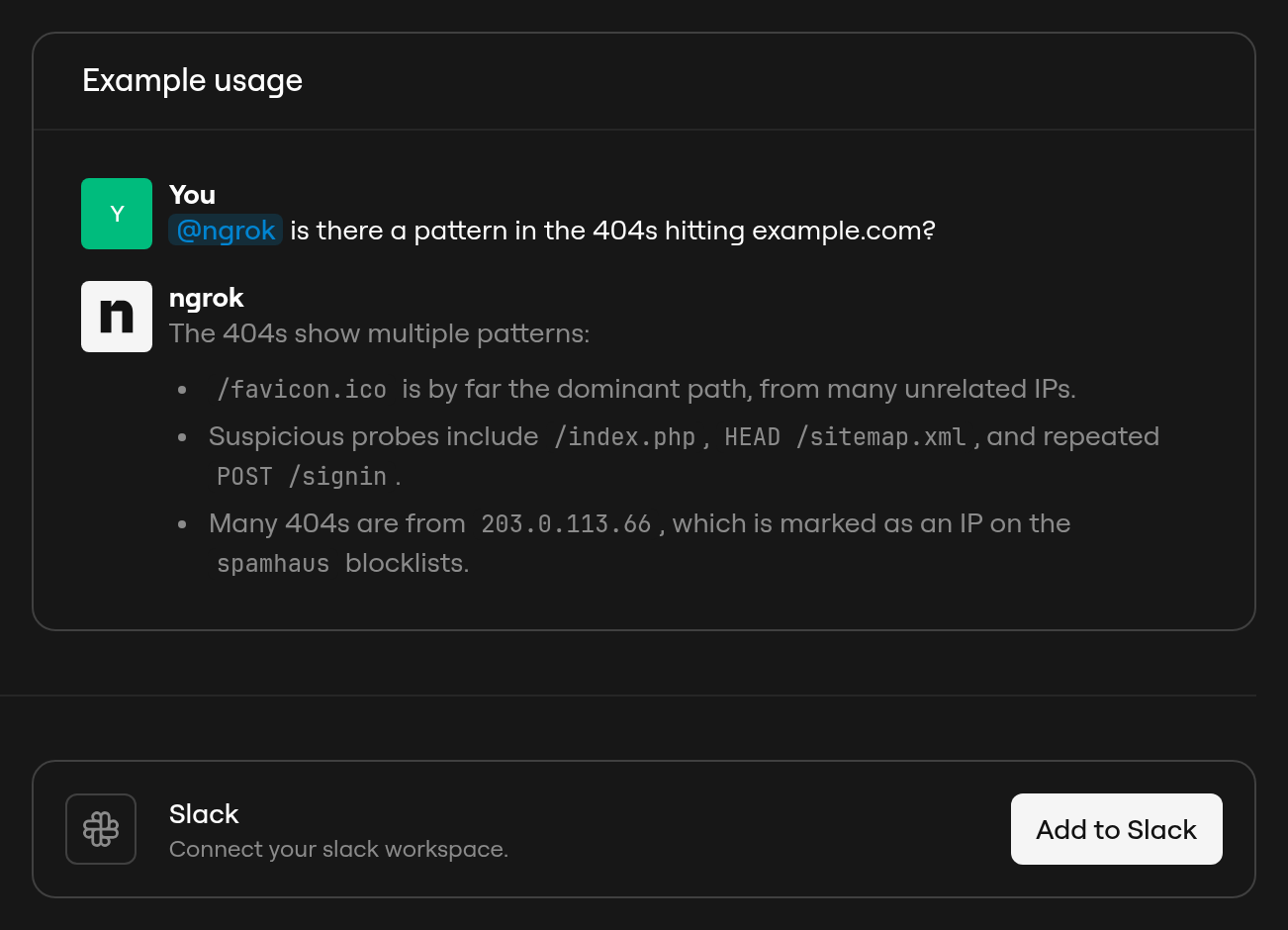Click the green Y user avatar
The image size is (1288, 930).
pyautogui.click(x=117, y=214)
